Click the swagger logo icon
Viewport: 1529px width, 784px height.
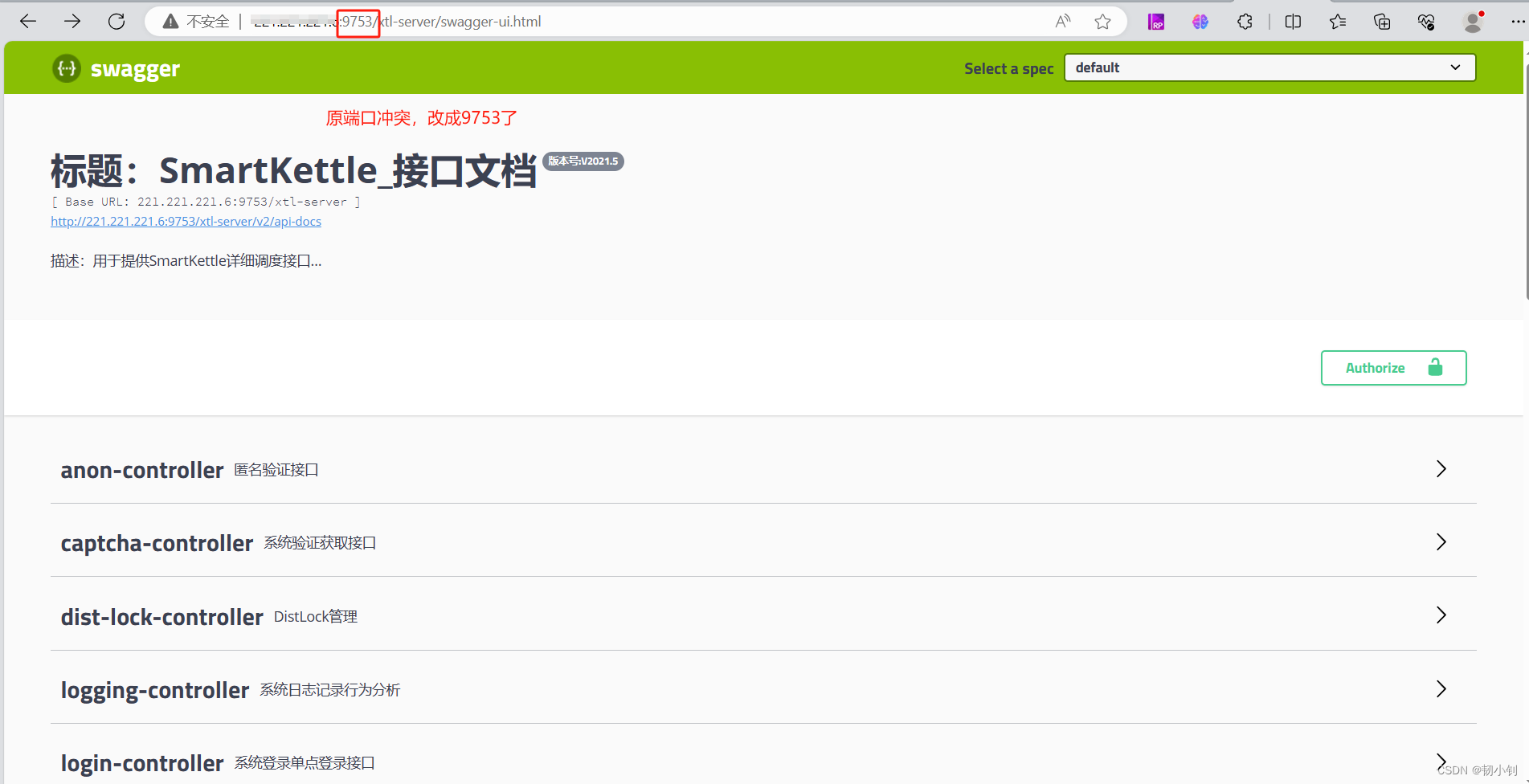(x=67, y=68)
